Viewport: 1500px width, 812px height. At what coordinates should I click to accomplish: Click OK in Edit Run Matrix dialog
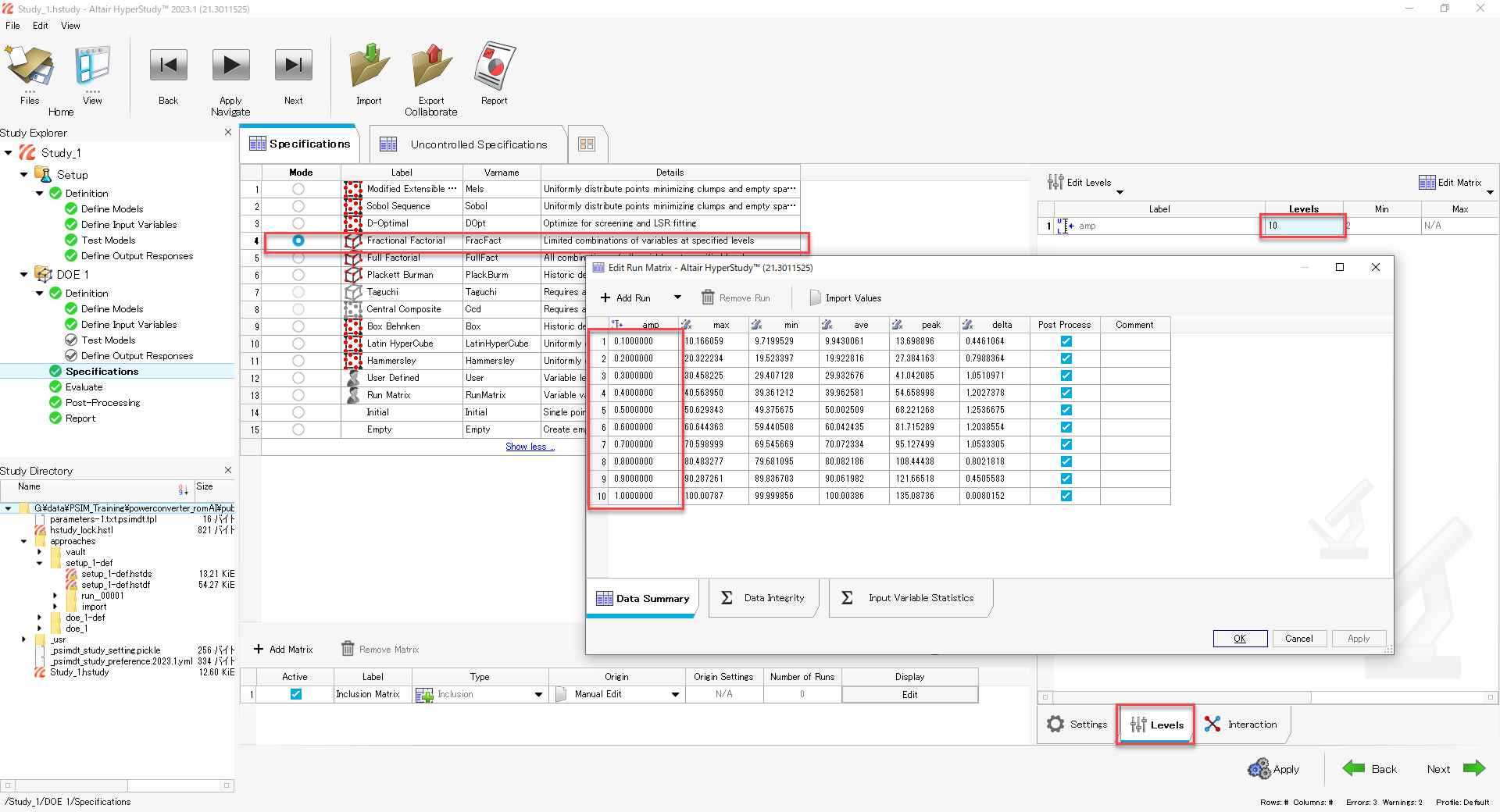[x=1240, y=639]
